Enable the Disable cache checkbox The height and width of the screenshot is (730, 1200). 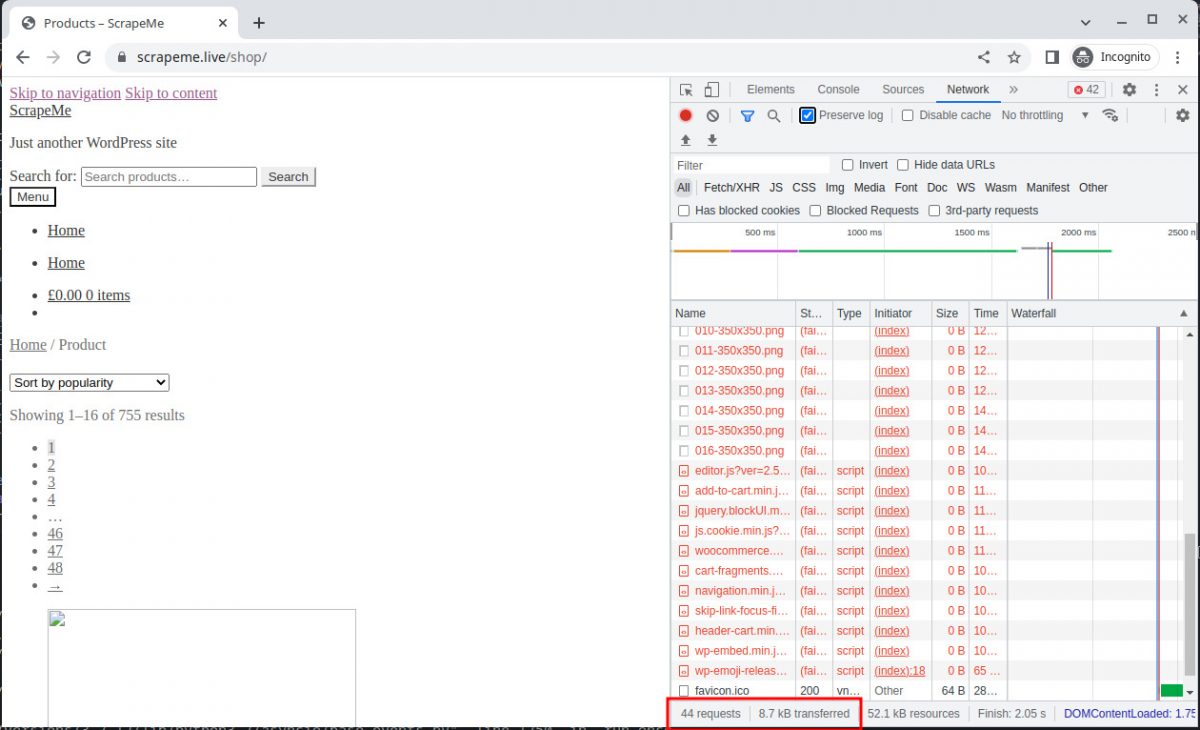(908, 116)
